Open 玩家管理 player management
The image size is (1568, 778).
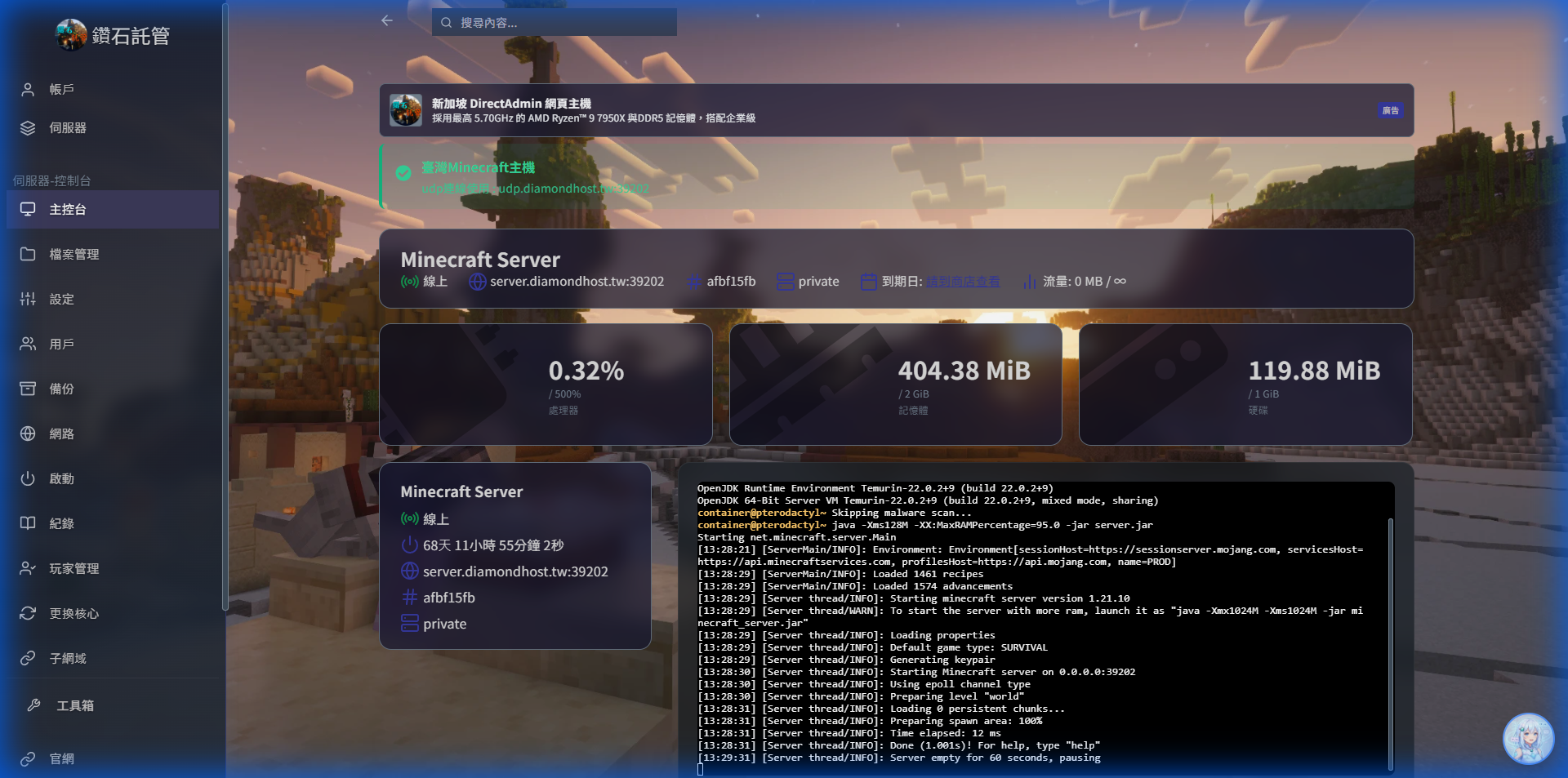(73, 569)
